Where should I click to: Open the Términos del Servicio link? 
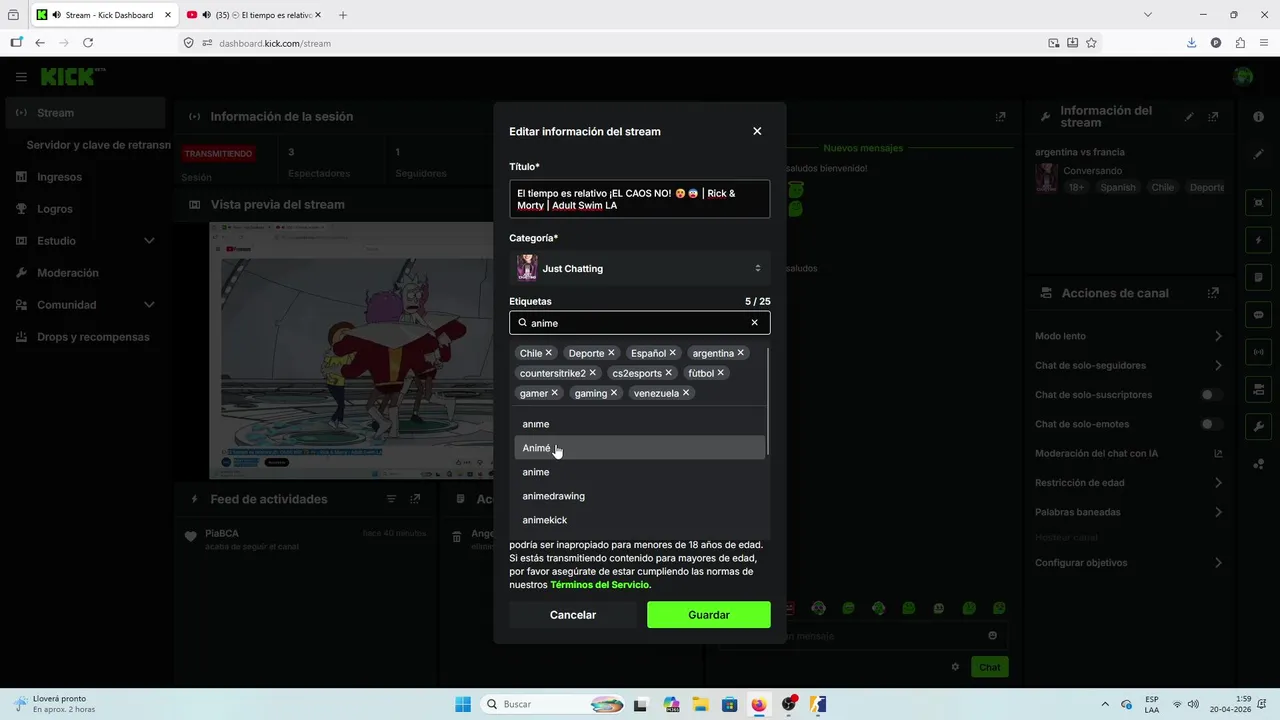click(x=600, y=585)
